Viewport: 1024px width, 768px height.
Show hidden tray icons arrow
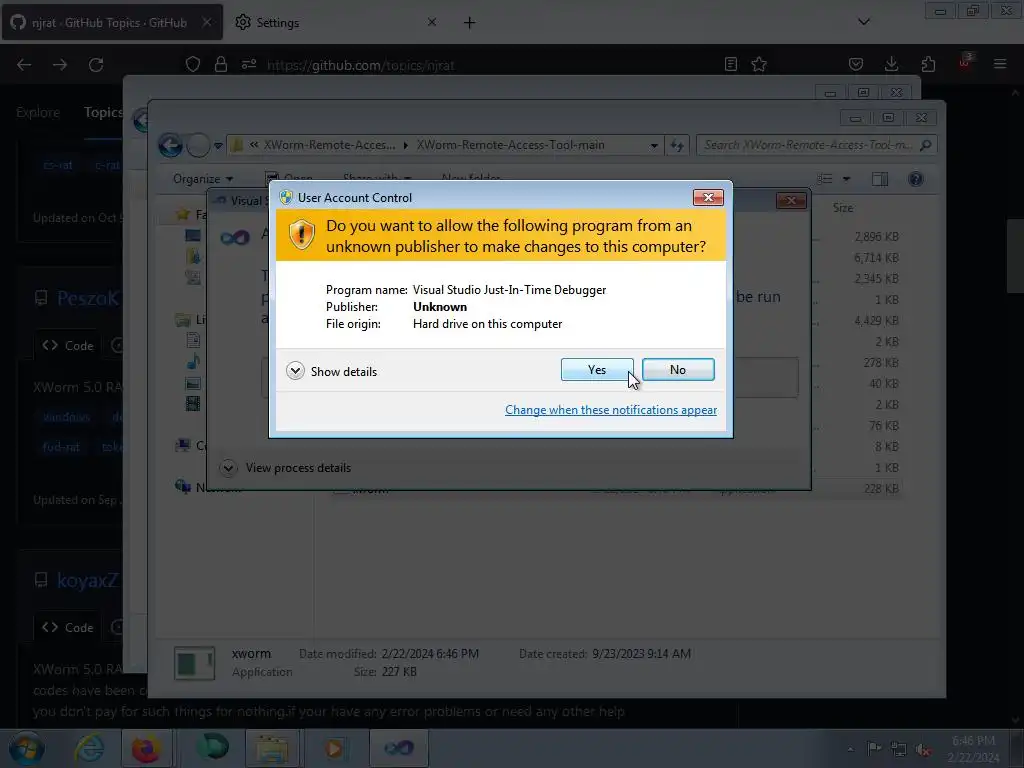point(850,749)
